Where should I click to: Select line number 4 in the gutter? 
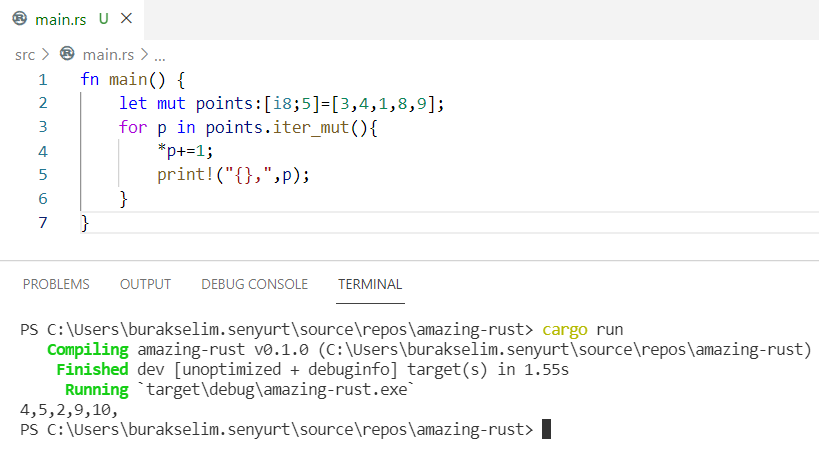point(42,151)
